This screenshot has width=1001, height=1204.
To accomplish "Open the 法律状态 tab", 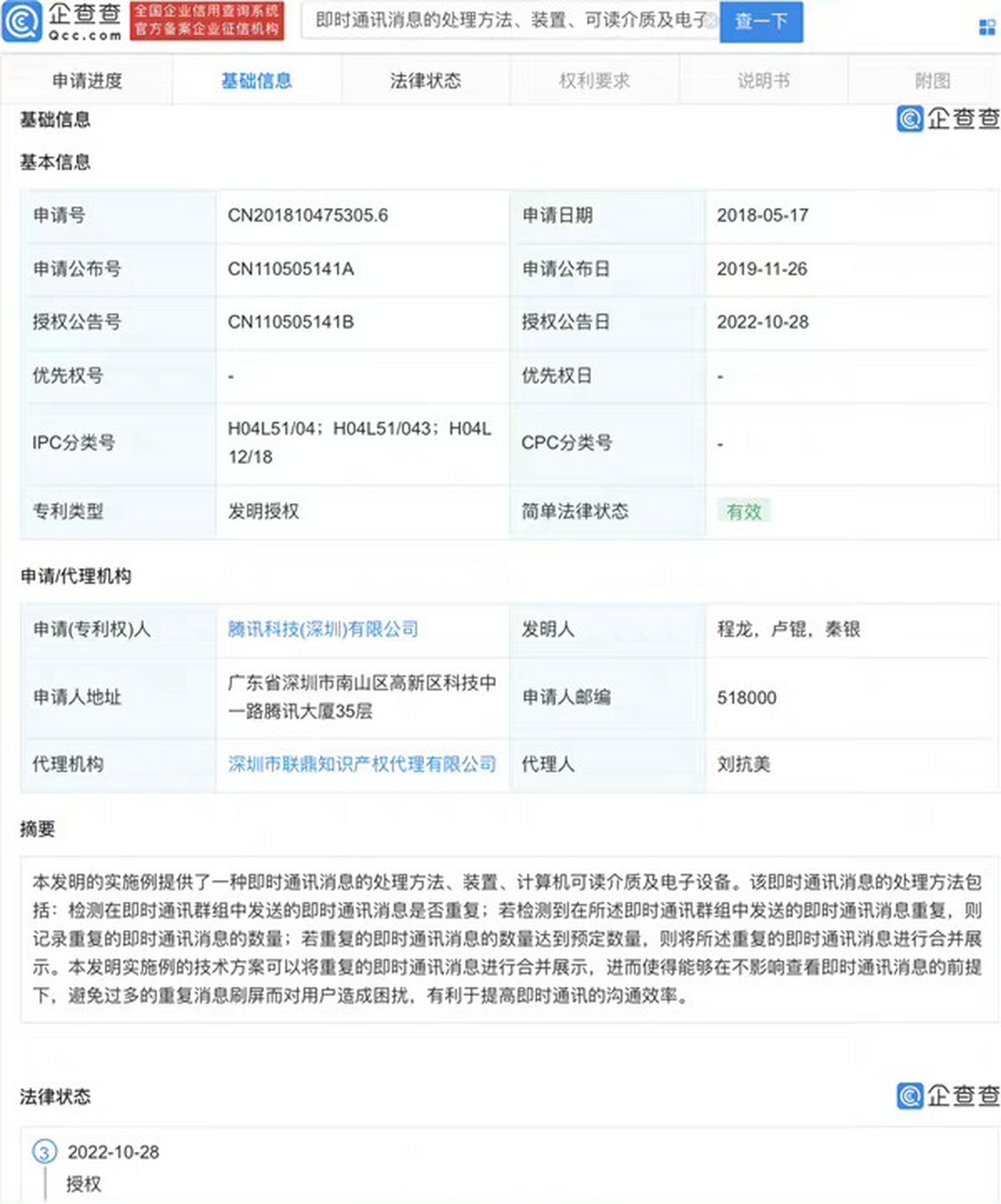I will coord(425,81).
